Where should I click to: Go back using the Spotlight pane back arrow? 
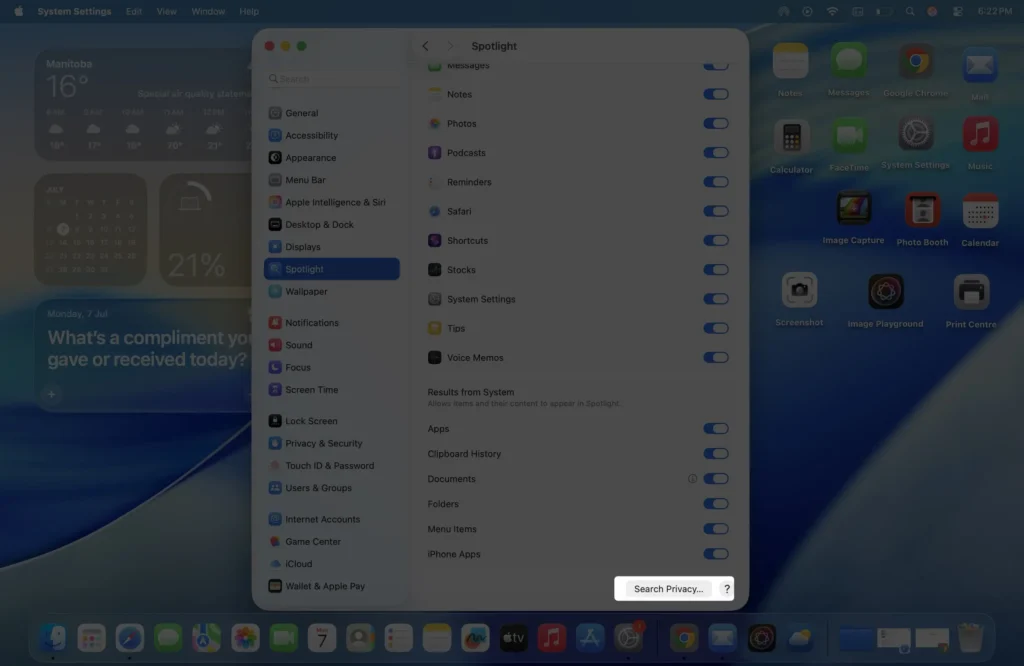[424, 45]
